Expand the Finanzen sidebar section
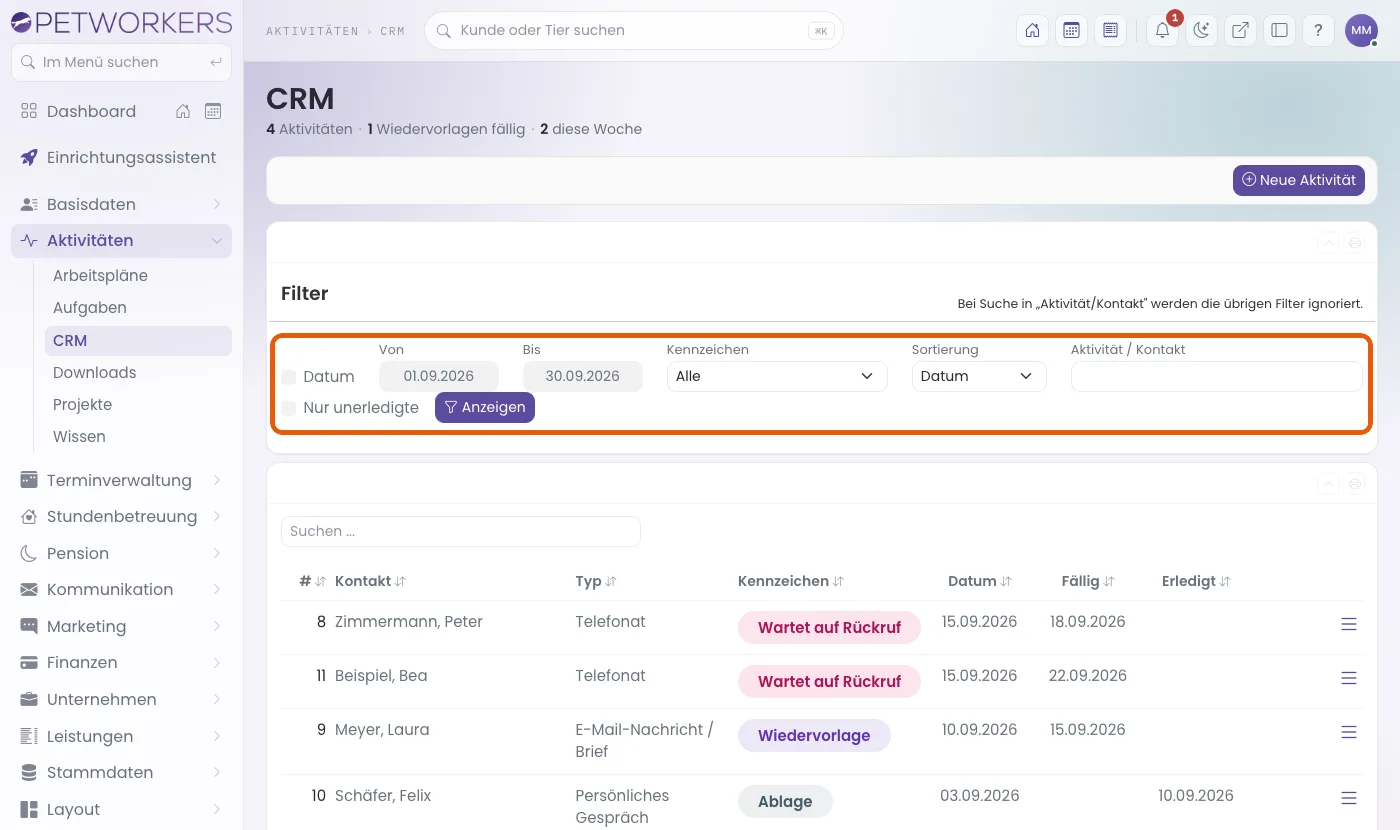Image resolution: width=1400 pixels, height=830 pixels. (121, 662)
